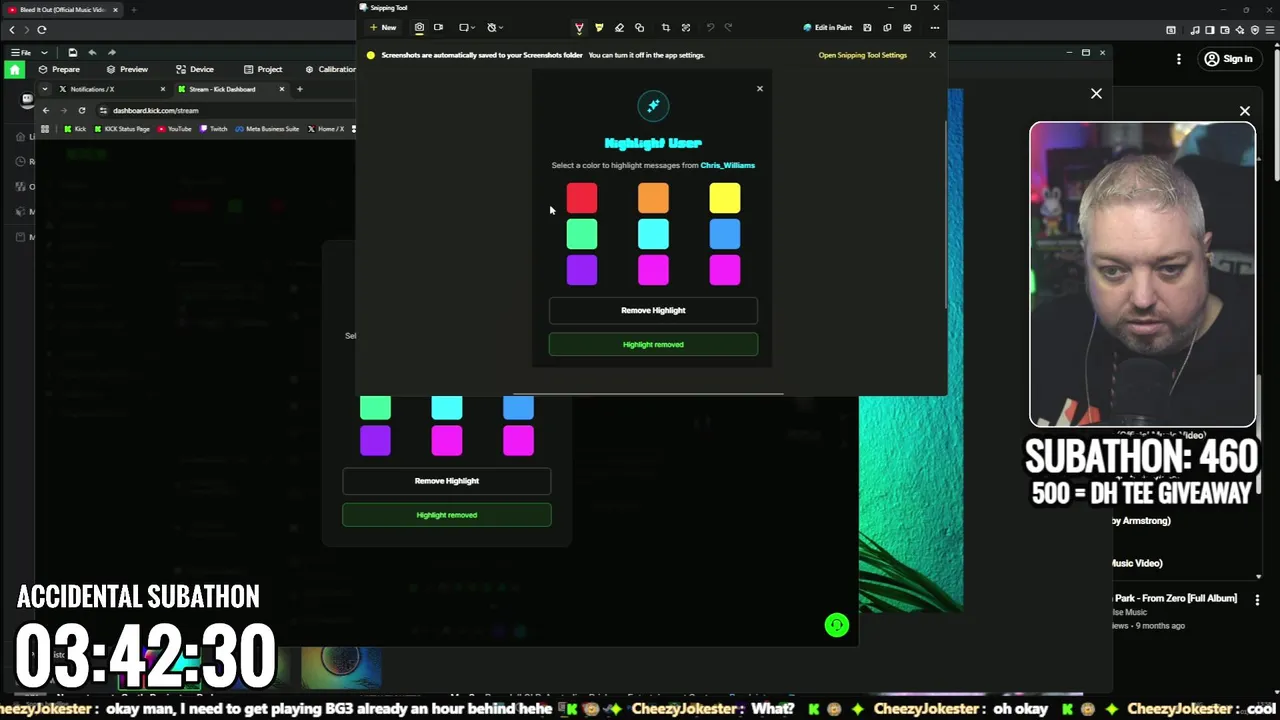Pick the red highlight color swatch
Viewport: 1280px width, 720px height.
[x=582, y=198]
